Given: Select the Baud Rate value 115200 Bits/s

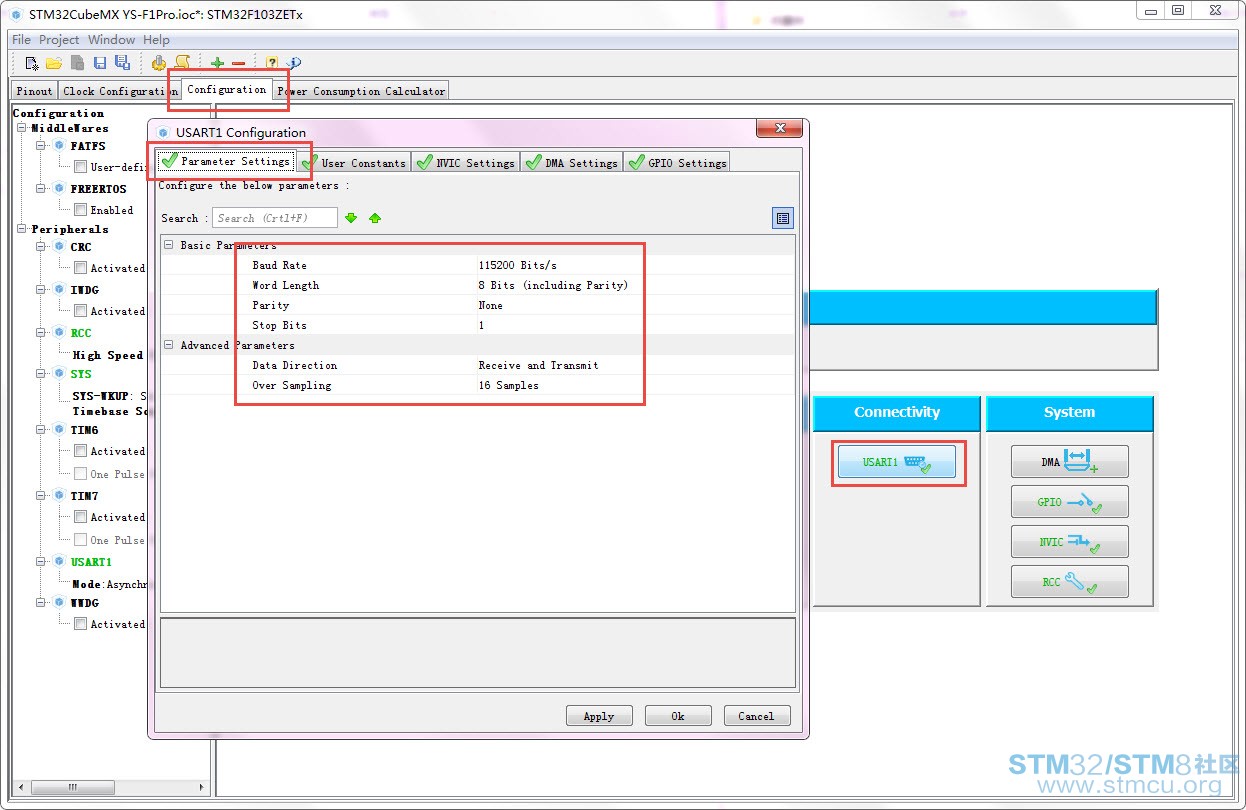Looking at the screenshot, I should [518, 265].
